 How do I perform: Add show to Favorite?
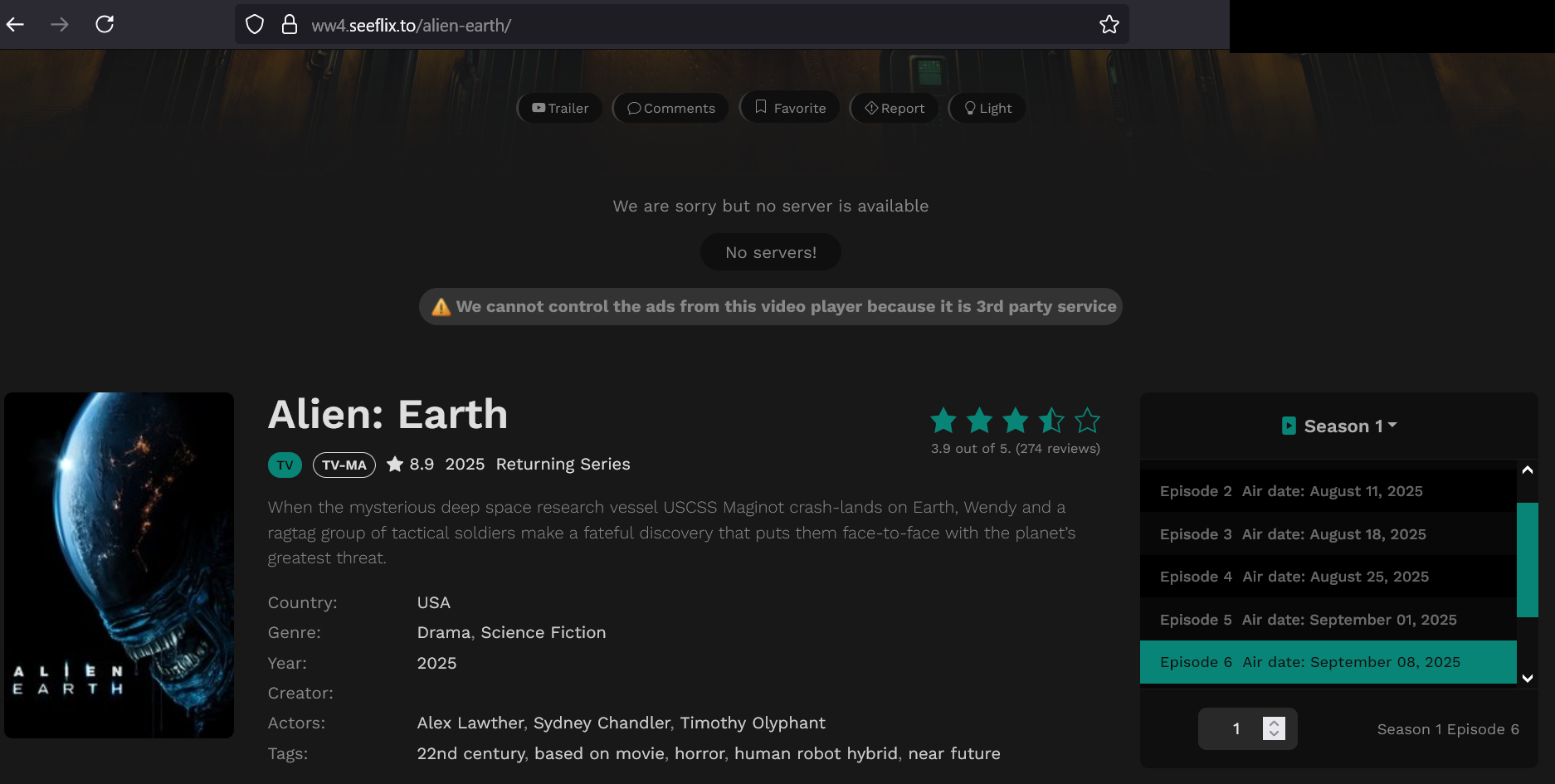pyautogui.click(x=790, y=108)
